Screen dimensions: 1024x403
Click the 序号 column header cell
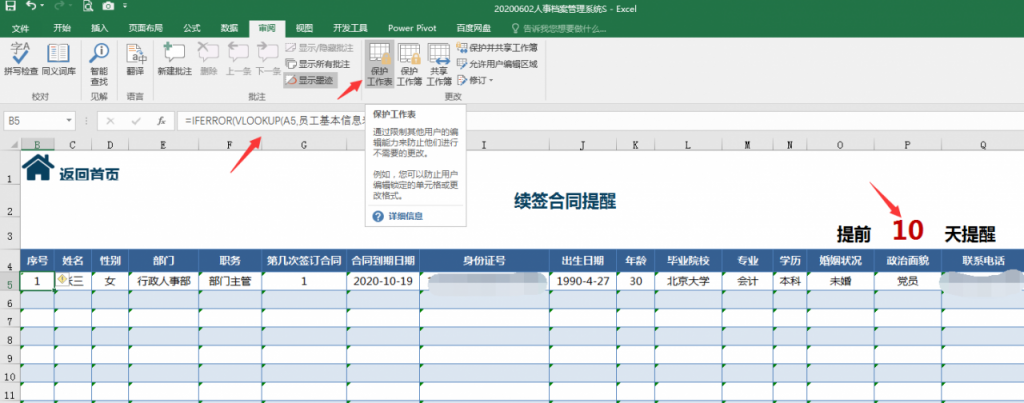point(37,261)
